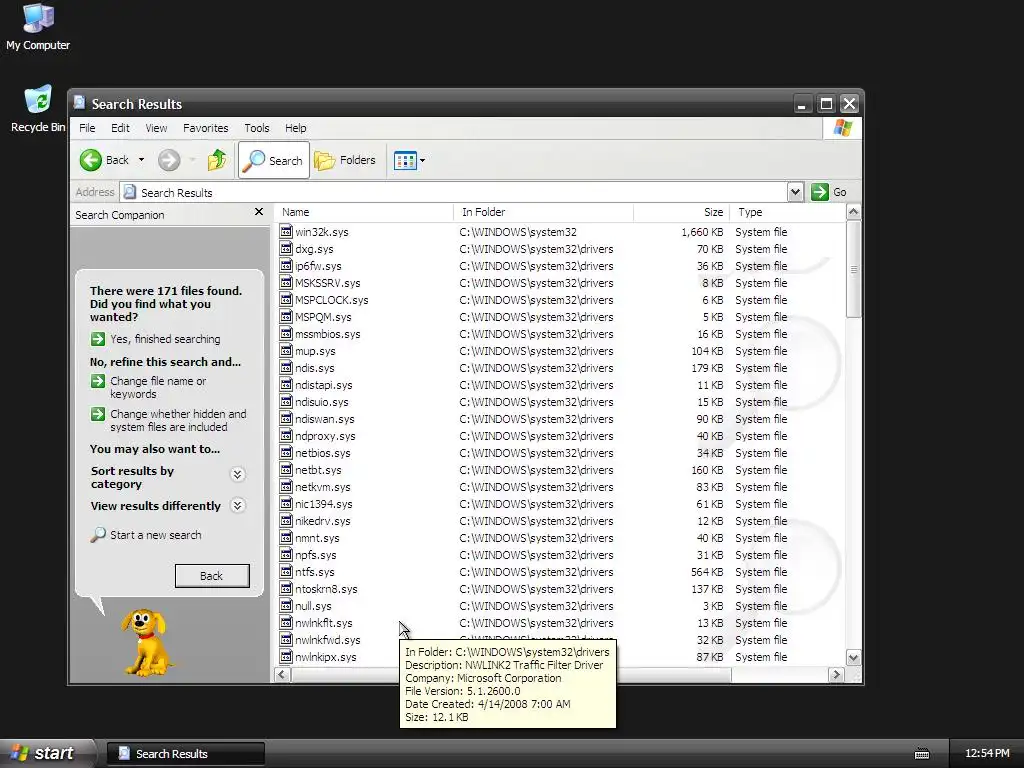Viewport: 1024px width, 768px height.
Task: Open the Back history dropdown arrow
Action: (x=141, y=160)
